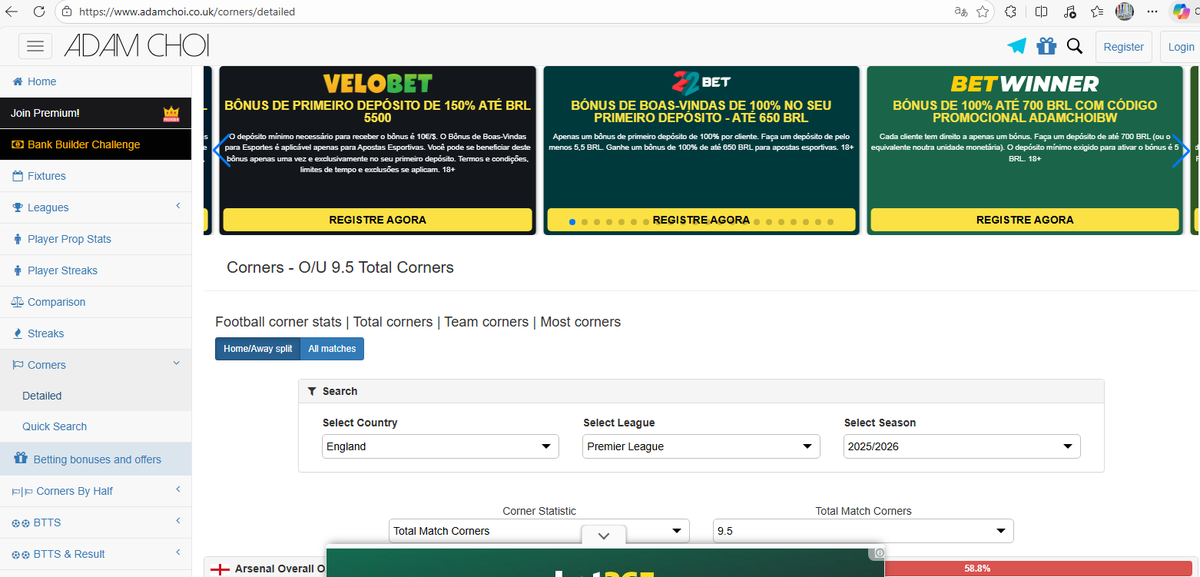Go to Home in sidebar
The image size is (1200, 577).
click(95, 82)
